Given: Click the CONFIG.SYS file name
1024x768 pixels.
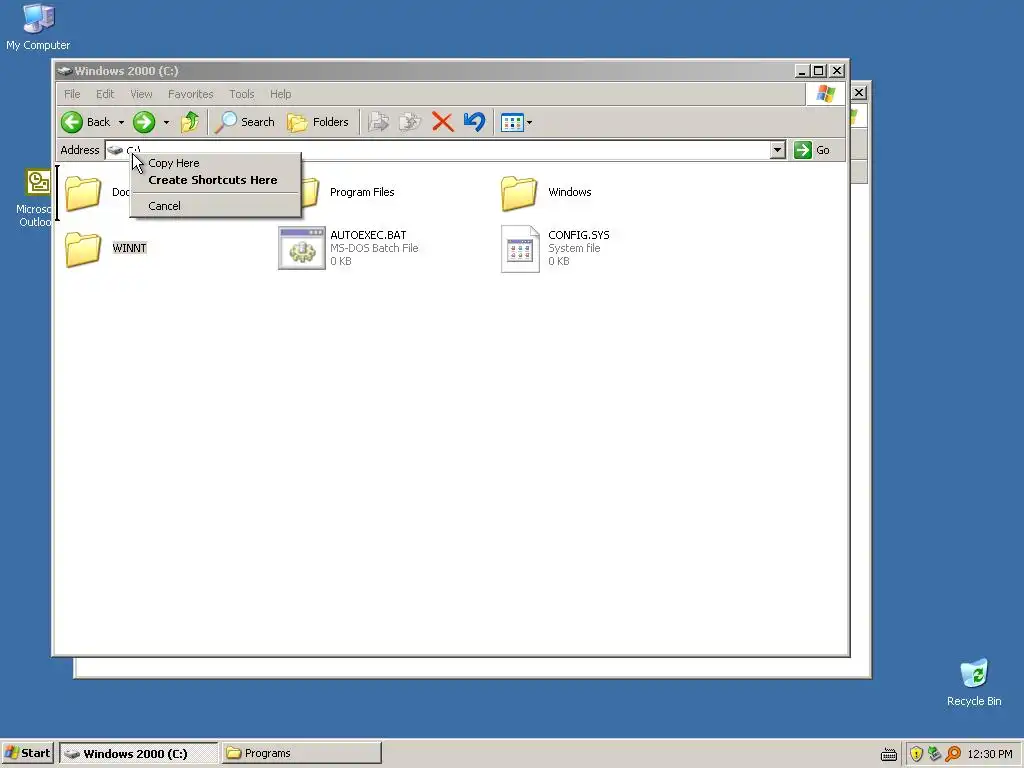Looking at the screenshot, I should (x=579, y=235).
